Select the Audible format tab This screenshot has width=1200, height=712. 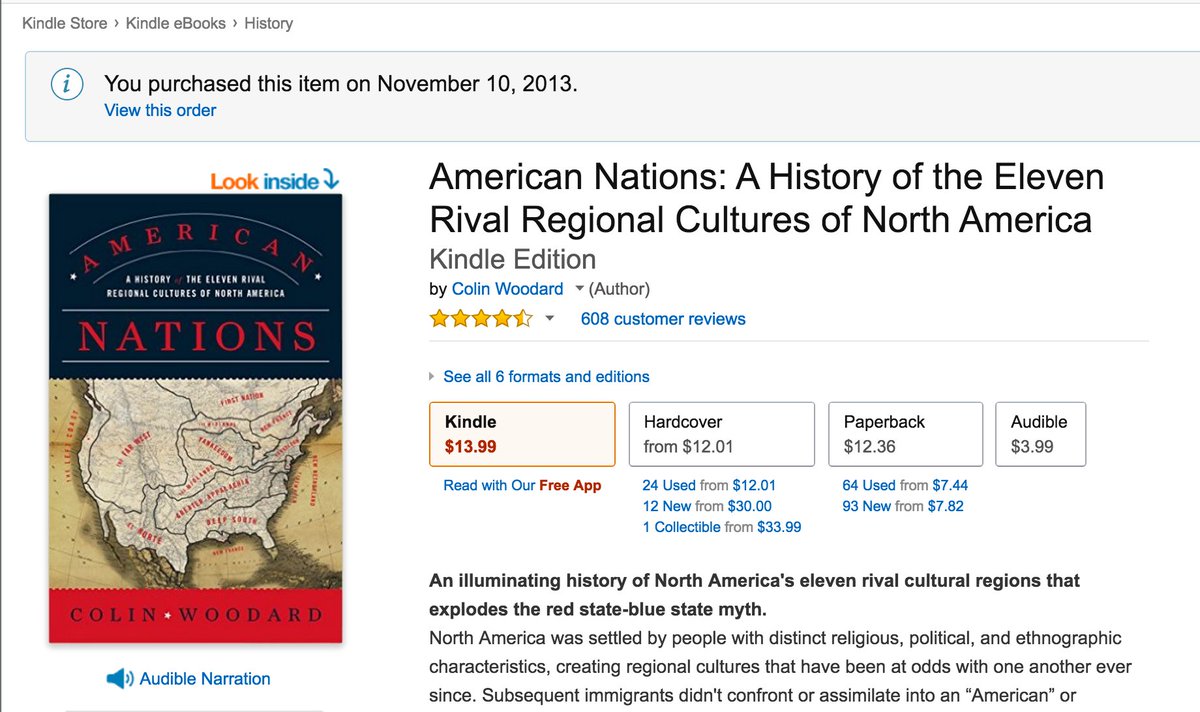pos(1040,434)
